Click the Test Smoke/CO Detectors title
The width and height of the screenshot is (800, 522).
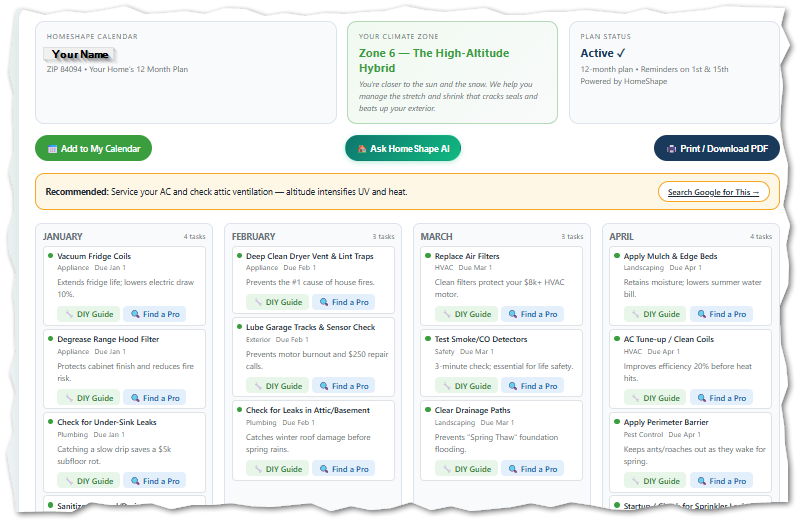click(481, 339)
